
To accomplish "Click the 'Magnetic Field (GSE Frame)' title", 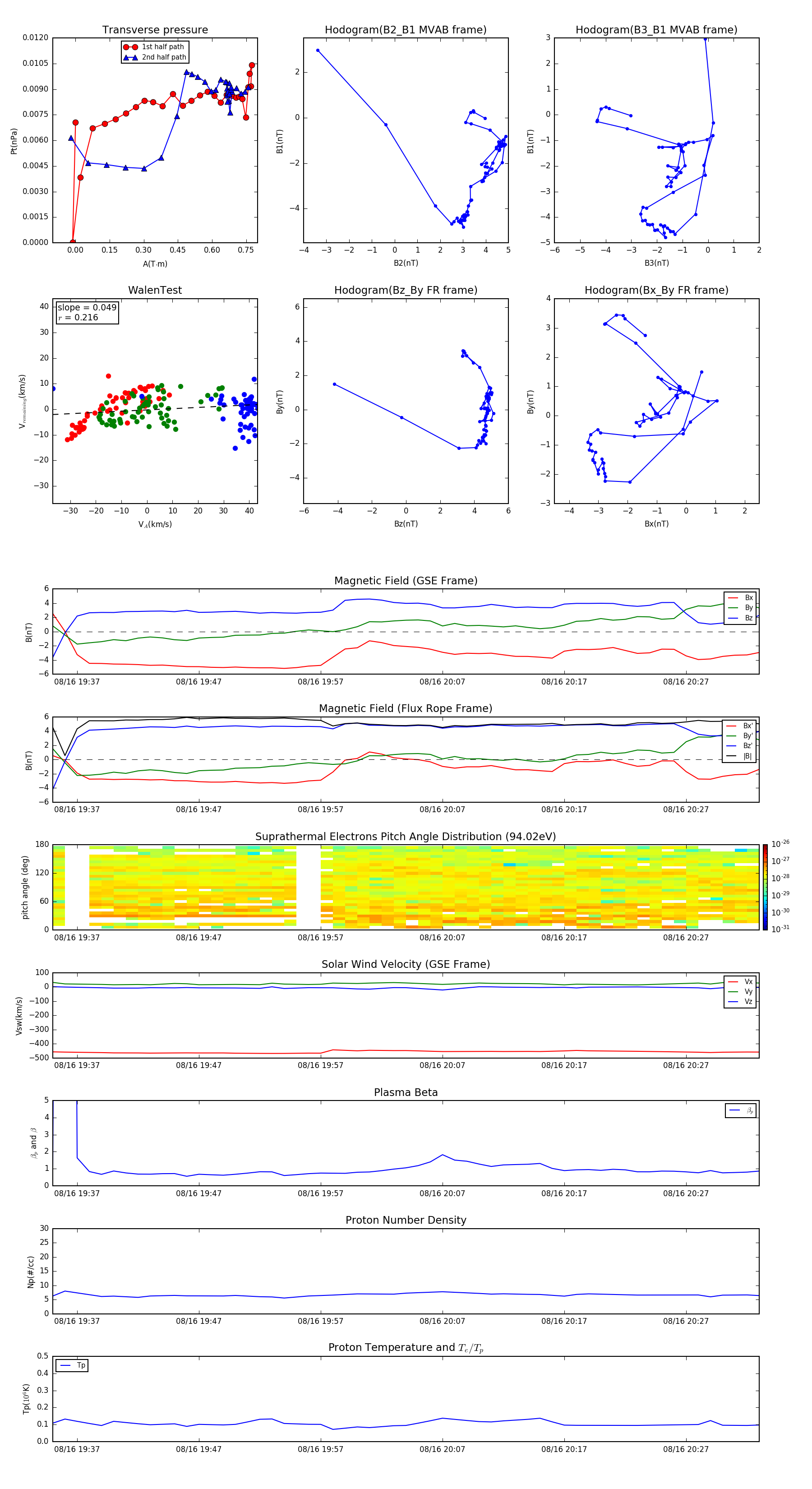I will (406, 581).
